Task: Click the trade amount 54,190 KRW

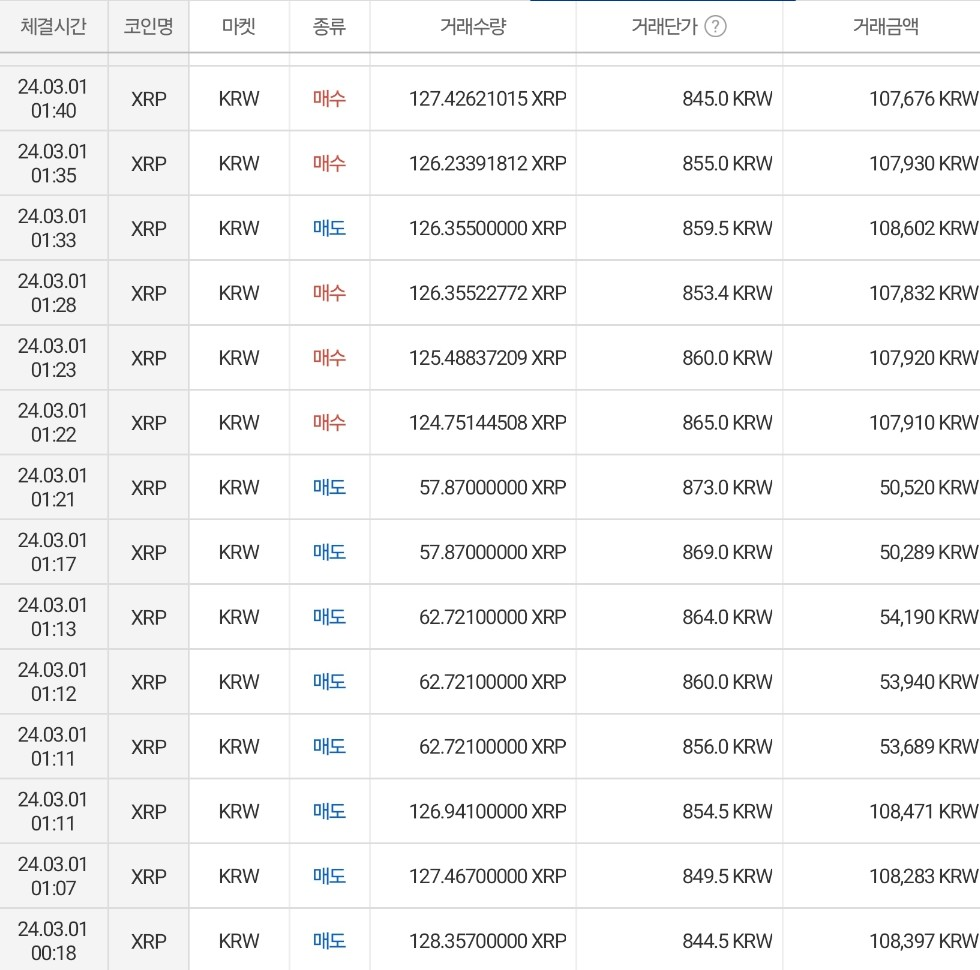Action: tap(929, 617)
